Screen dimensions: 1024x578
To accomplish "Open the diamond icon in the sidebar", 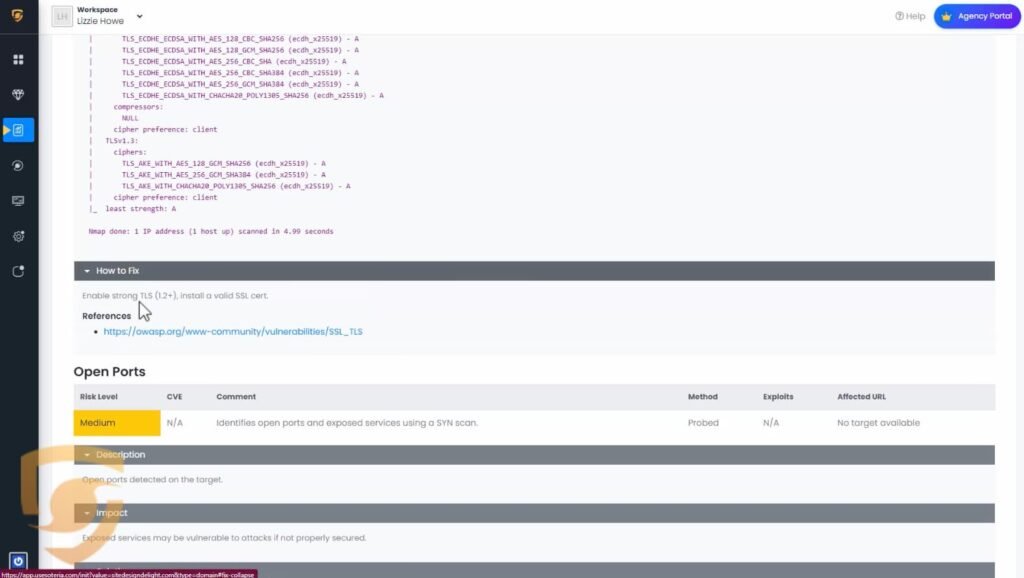I will pos(18,95).
